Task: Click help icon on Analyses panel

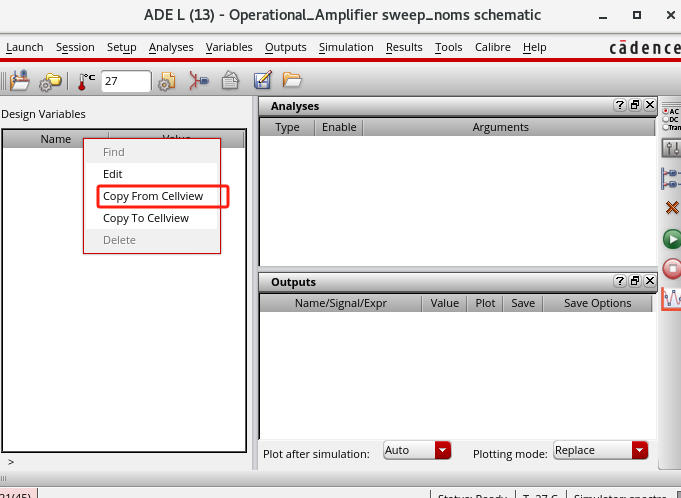Action: coord(620,105)
